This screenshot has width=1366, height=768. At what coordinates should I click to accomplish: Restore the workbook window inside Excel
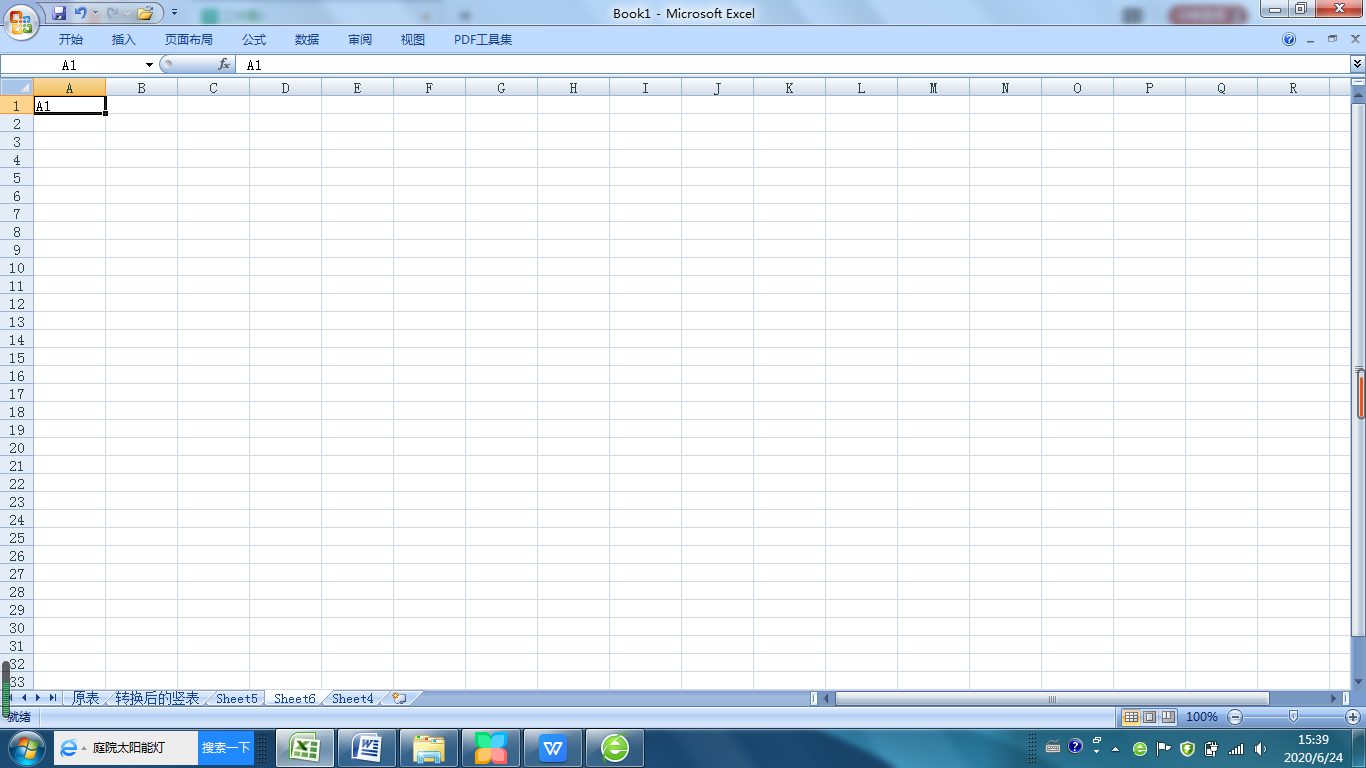[x=1331, y=39]
